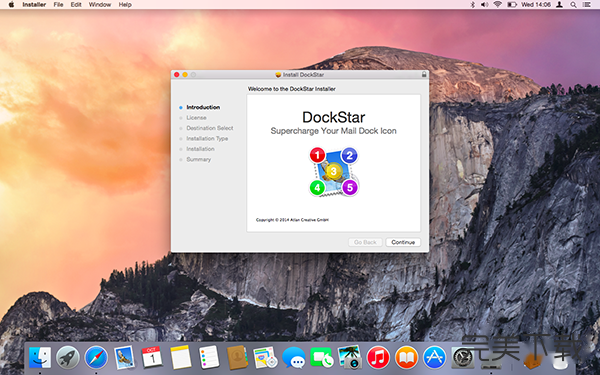Open the Installer application menu
Image resolution: width=600 pixels, height=375 pixels.
coord(34,5)
